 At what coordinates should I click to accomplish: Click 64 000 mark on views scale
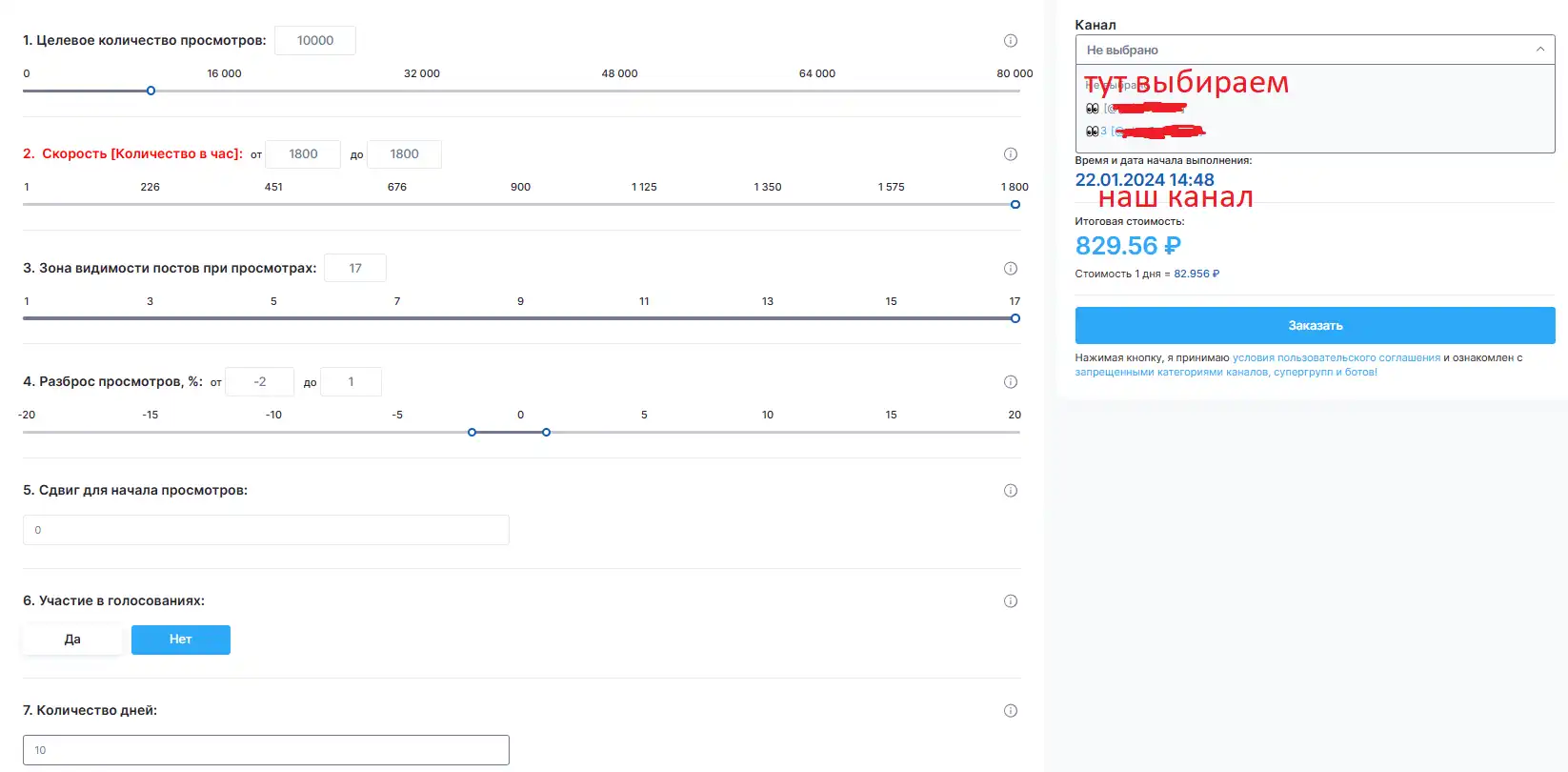click(817, 73)
